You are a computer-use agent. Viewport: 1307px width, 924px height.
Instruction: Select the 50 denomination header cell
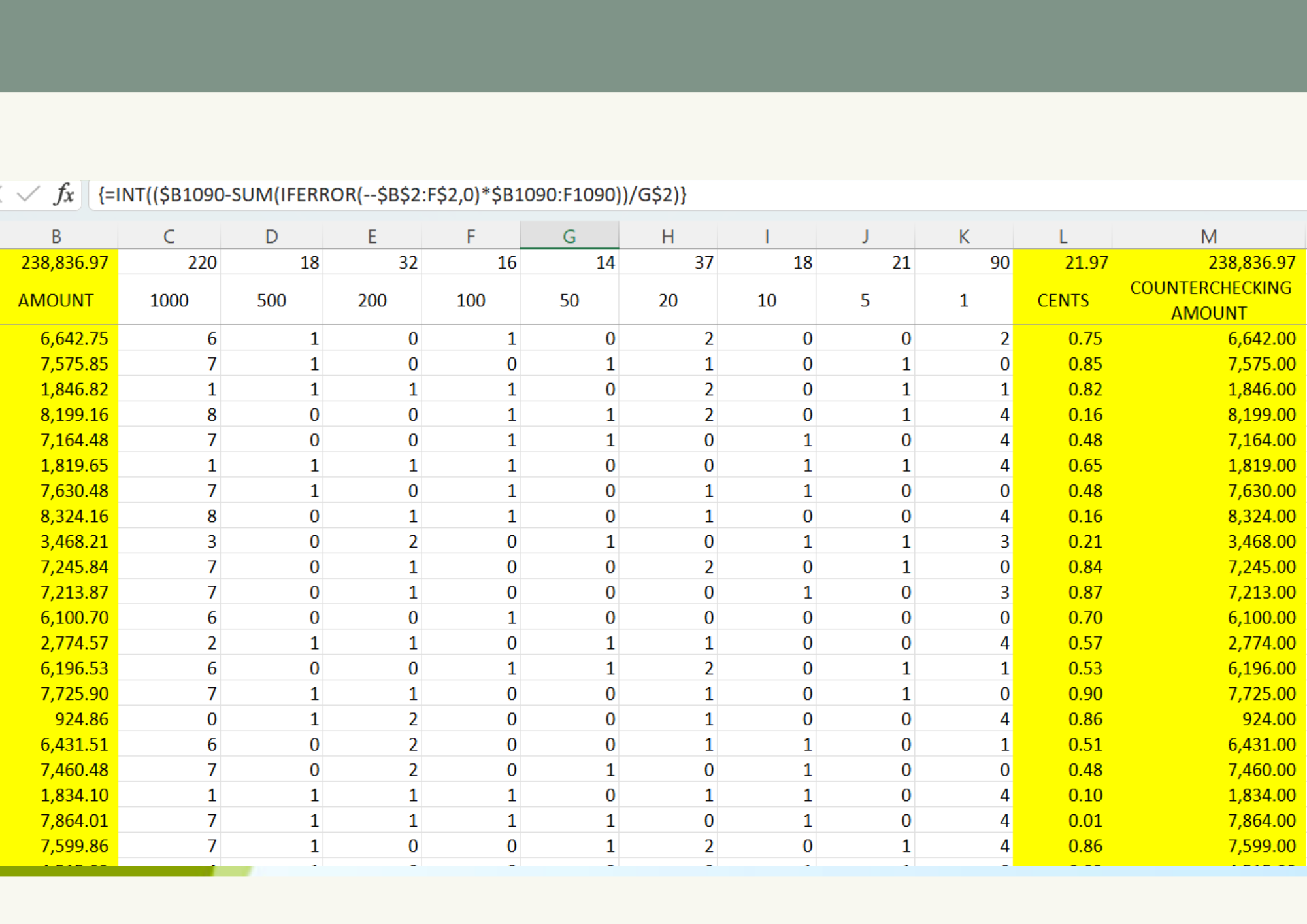click(569, 301)
